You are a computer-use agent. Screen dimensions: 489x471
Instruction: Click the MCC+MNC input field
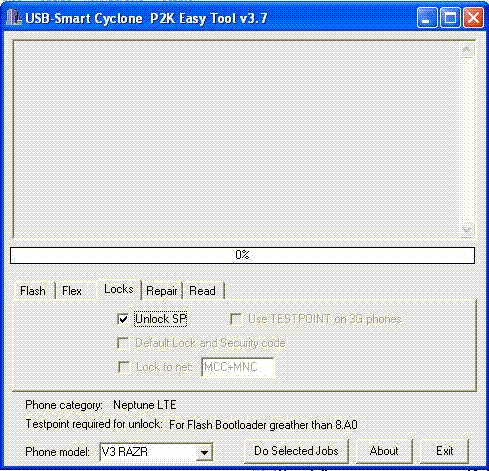tap(238, 367)
